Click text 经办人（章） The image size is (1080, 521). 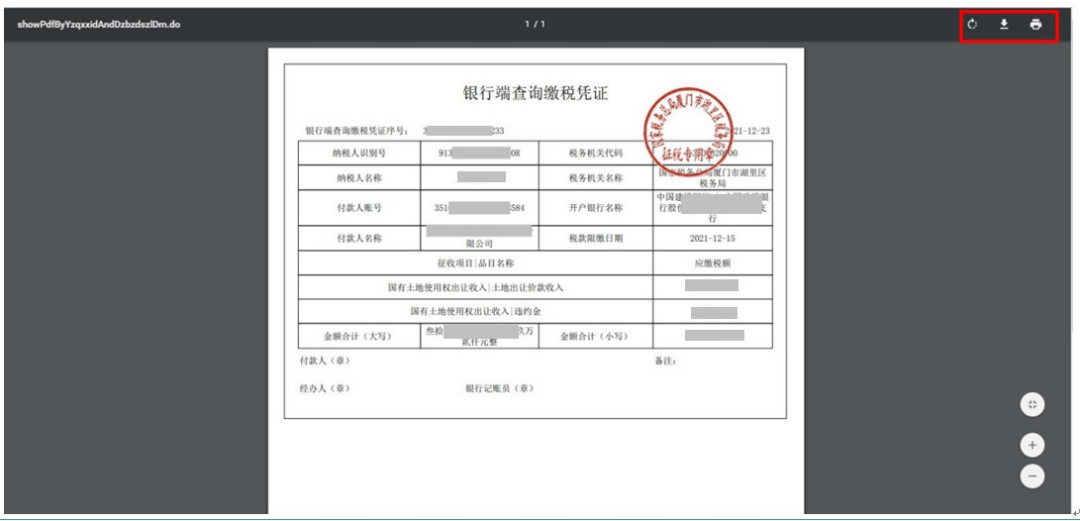point(324,389)
